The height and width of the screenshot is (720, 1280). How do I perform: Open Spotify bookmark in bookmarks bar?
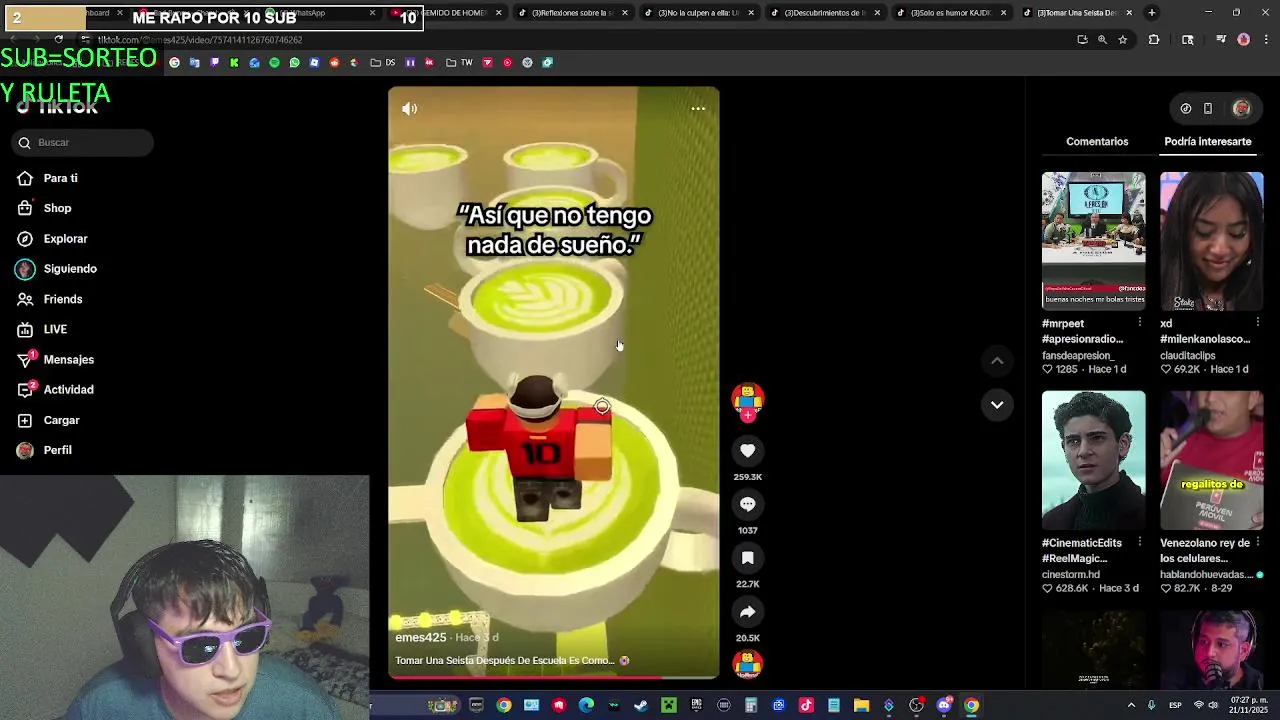click(274, 62)
